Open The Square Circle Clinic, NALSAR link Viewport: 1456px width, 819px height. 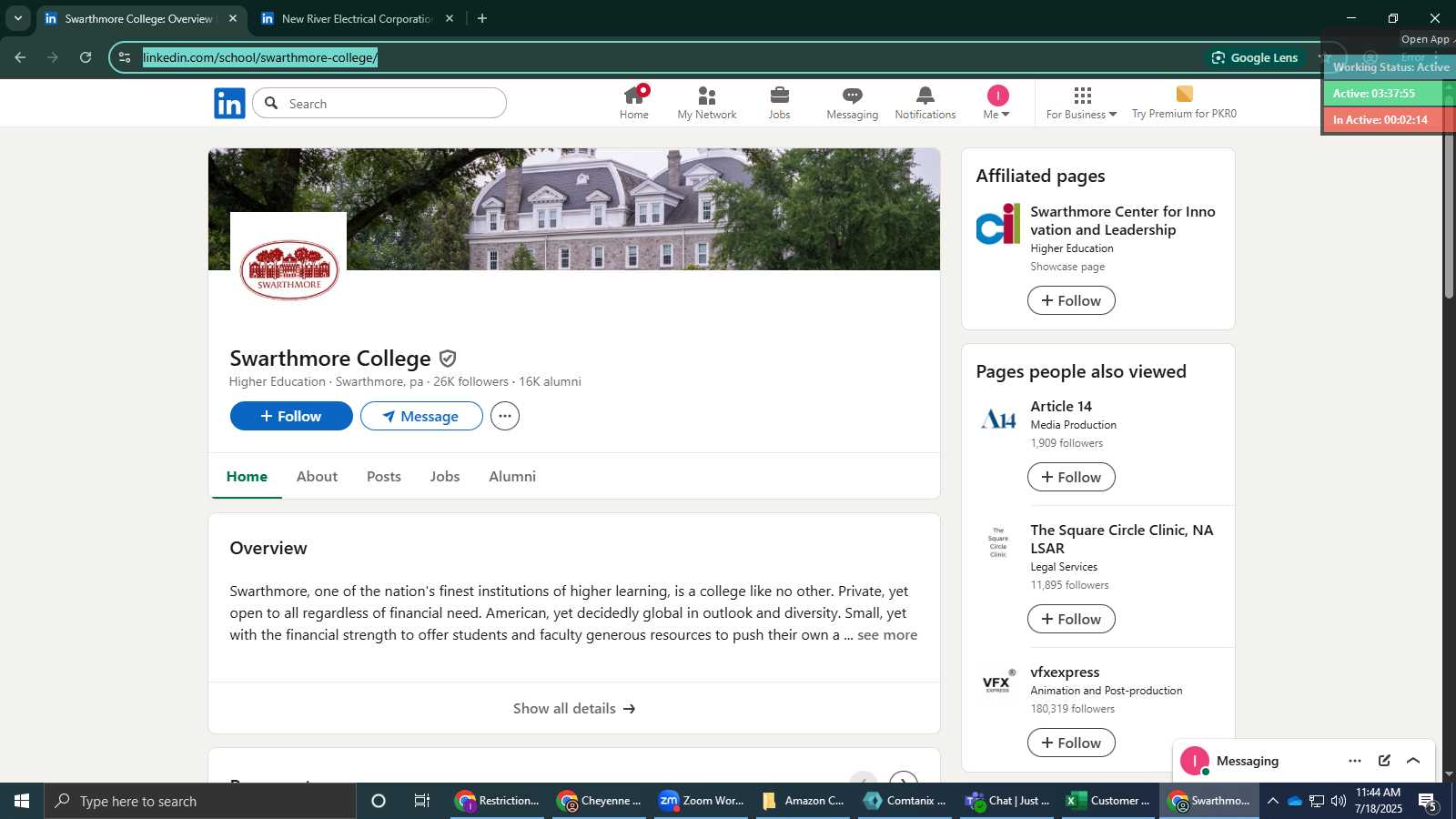click(1122, 539)
